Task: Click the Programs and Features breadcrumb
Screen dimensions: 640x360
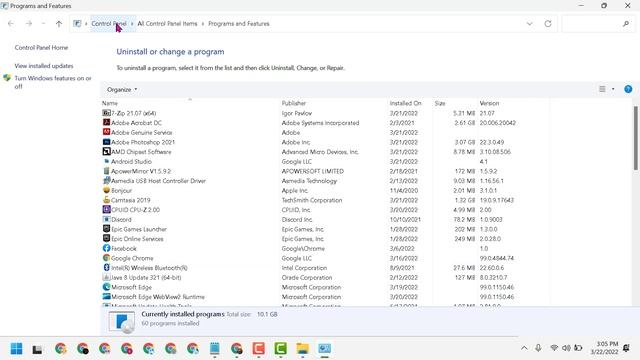Action: click(239, 24)
